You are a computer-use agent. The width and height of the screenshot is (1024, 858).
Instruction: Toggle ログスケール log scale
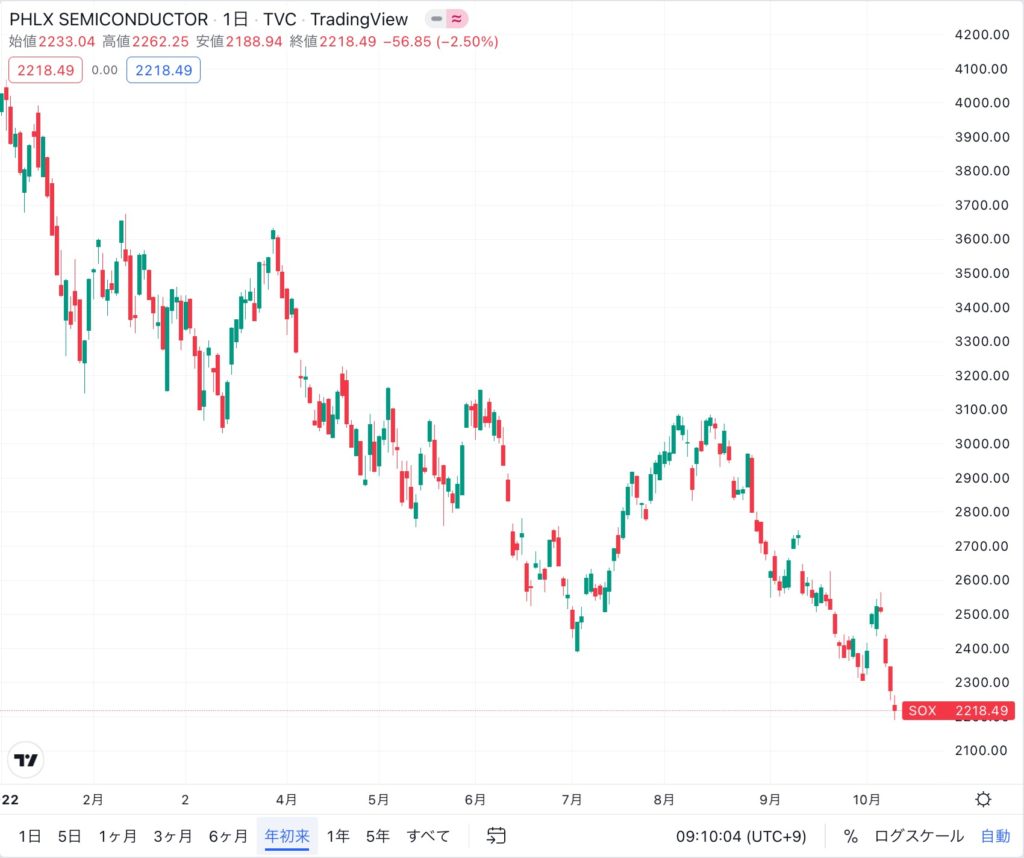click(x=919, y=836)
